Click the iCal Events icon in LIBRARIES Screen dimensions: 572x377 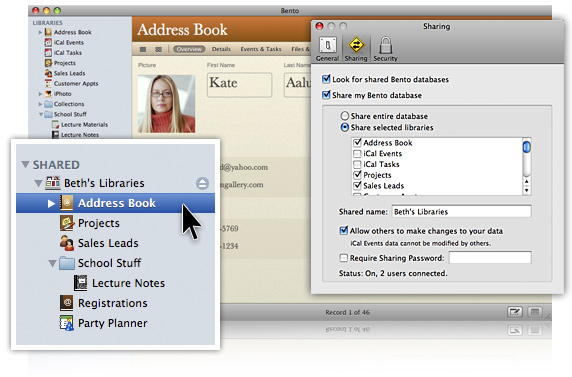tap(48, 42)
